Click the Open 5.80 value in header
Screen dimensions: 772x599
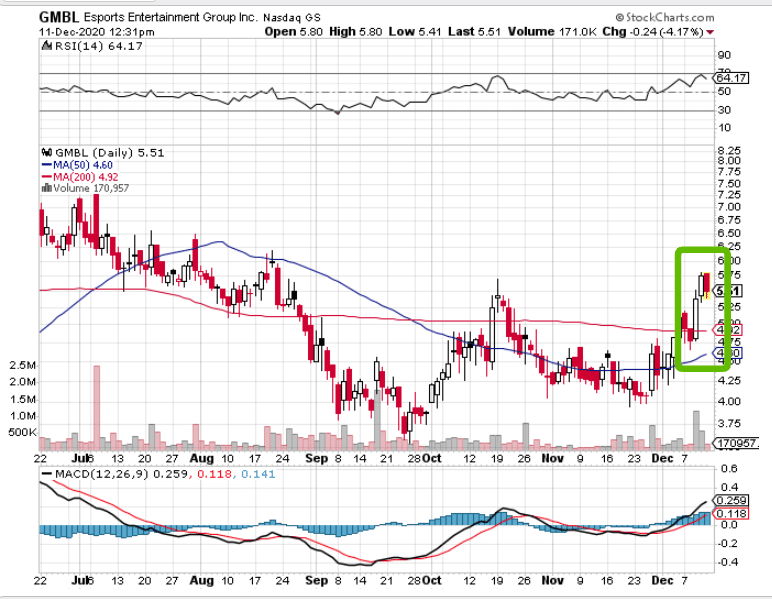(x=293, y=32)
